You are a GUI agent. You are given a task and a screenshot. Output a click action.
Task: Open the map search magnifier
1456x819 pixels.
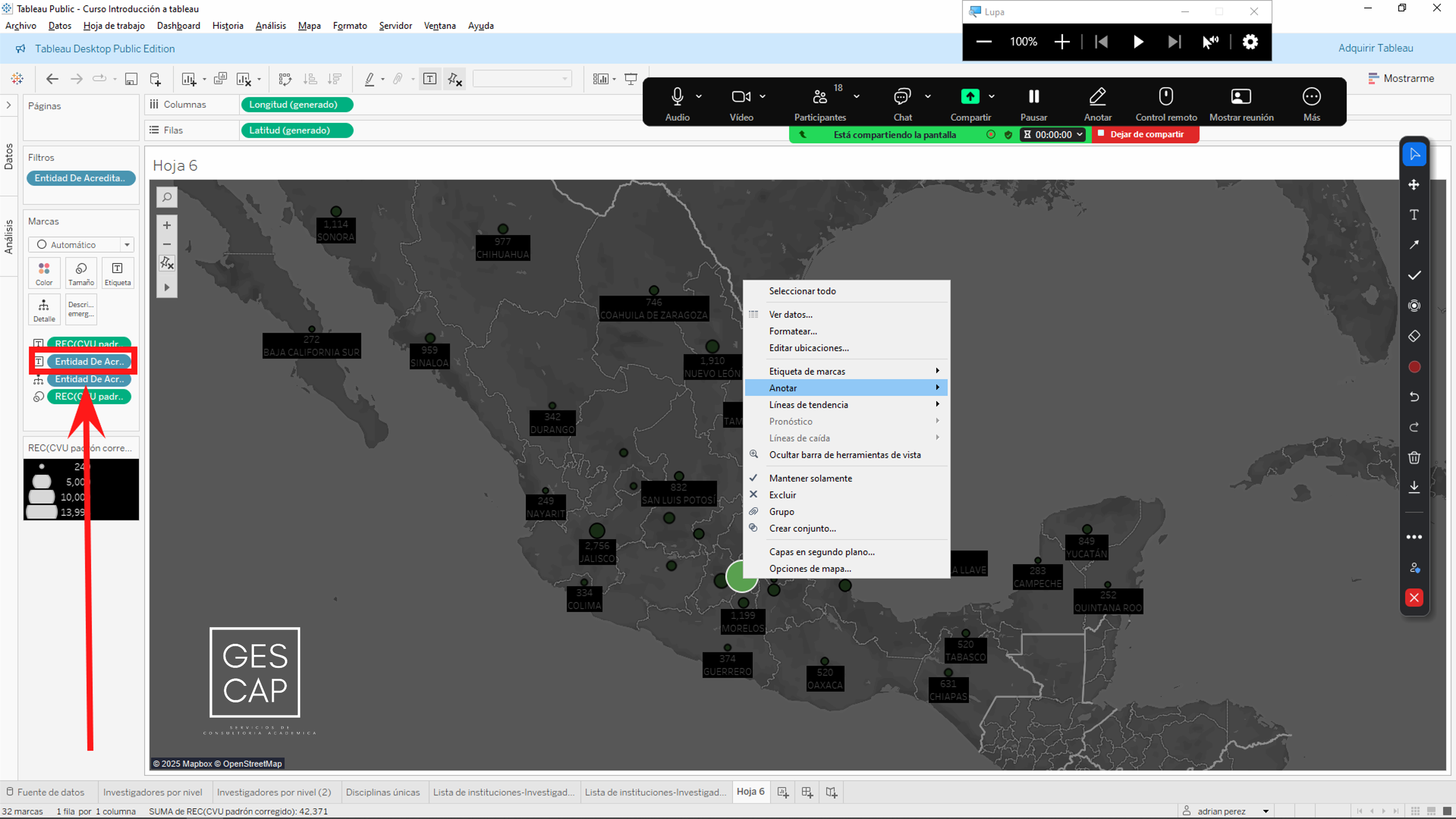[x=167, y=197]
